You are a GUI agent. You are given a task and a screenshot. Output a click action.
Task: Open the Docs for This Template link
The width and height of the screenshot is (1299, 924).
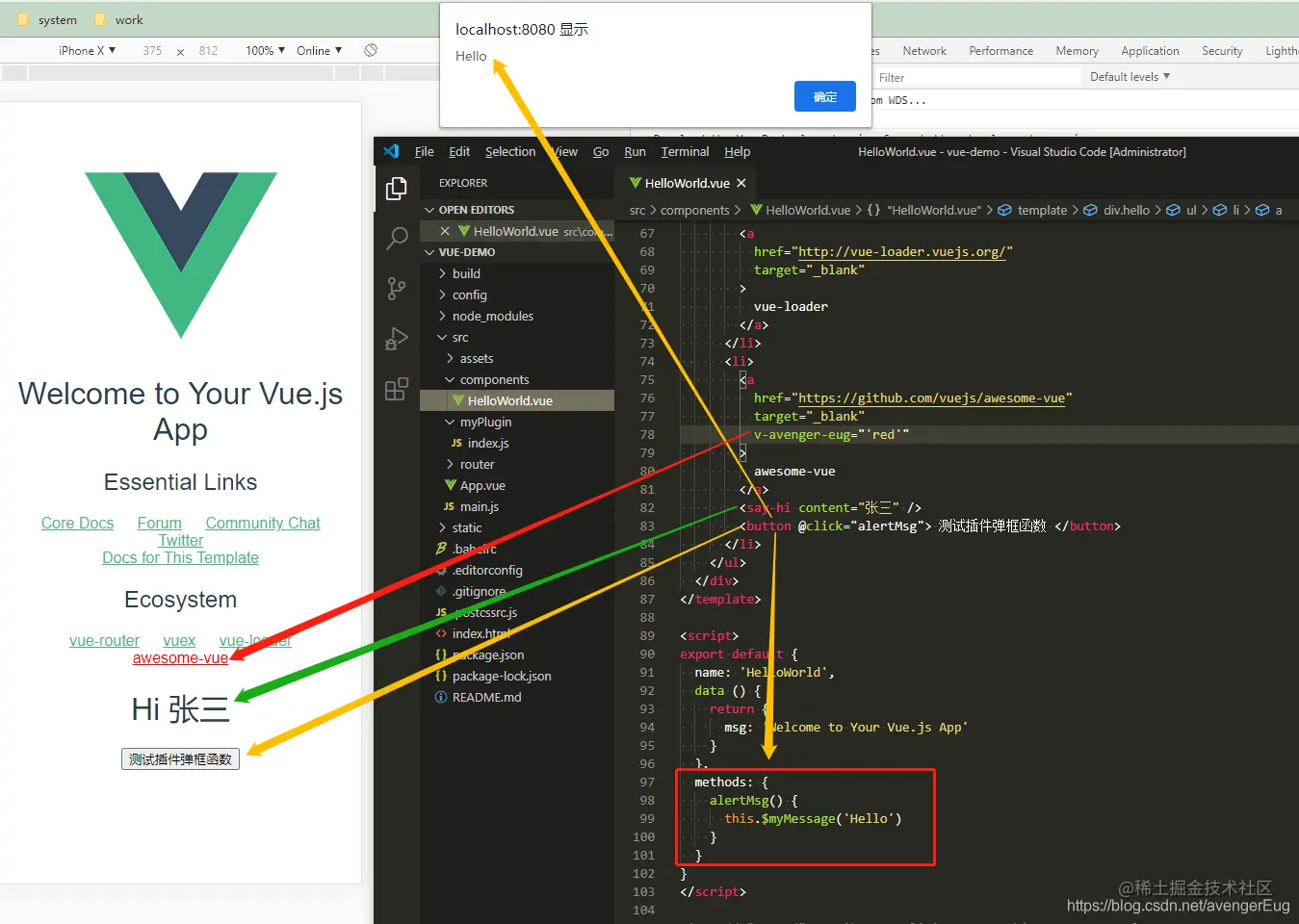tap(180, 557)
